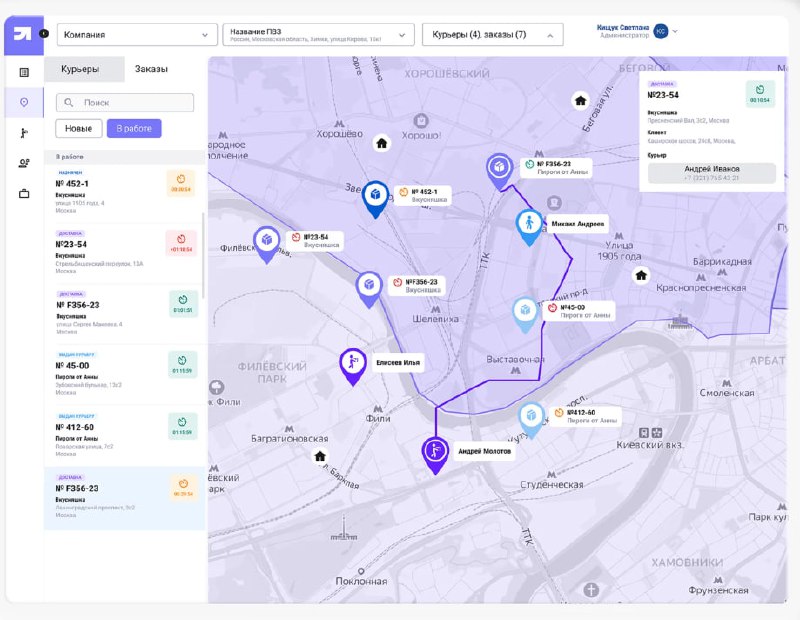Toggle the Новые filter
Image resolution: width=800 pixels, height=620 pixels.
tap(79, 129)
